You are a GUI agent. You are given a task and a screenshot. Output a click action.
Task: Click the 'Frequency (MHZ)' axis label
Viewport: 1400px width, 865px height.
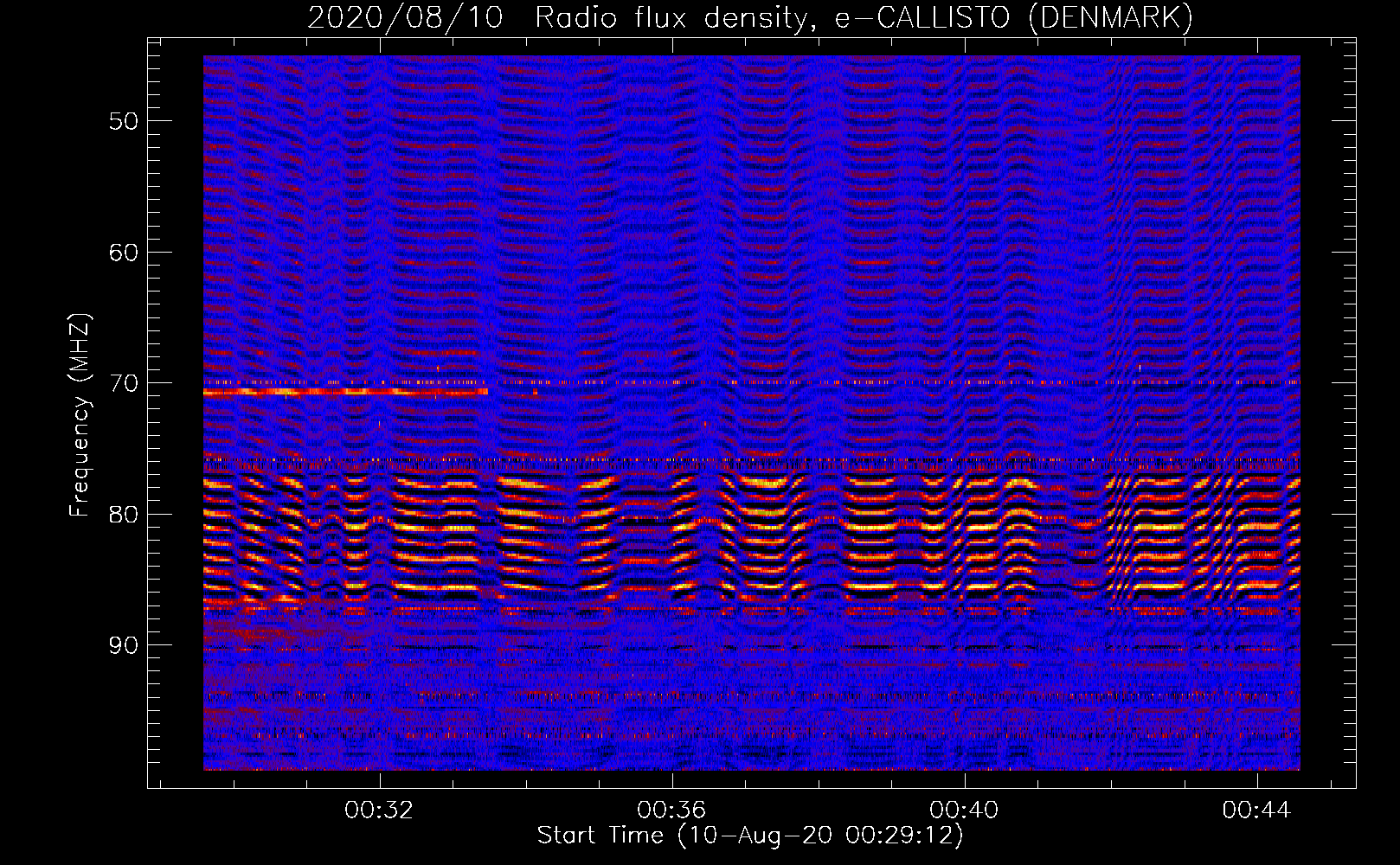[79, 415]
